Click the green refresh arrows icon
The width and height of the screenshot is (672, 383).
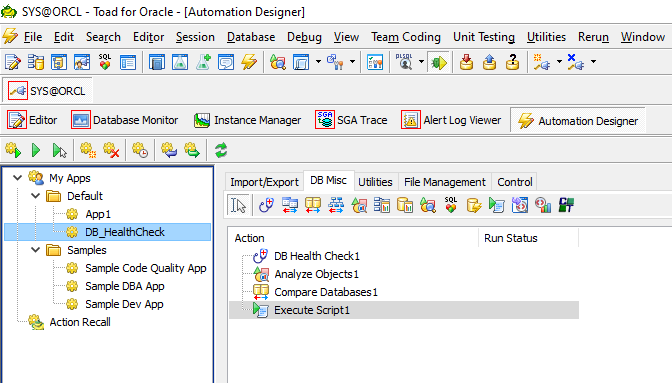(221, 150)
